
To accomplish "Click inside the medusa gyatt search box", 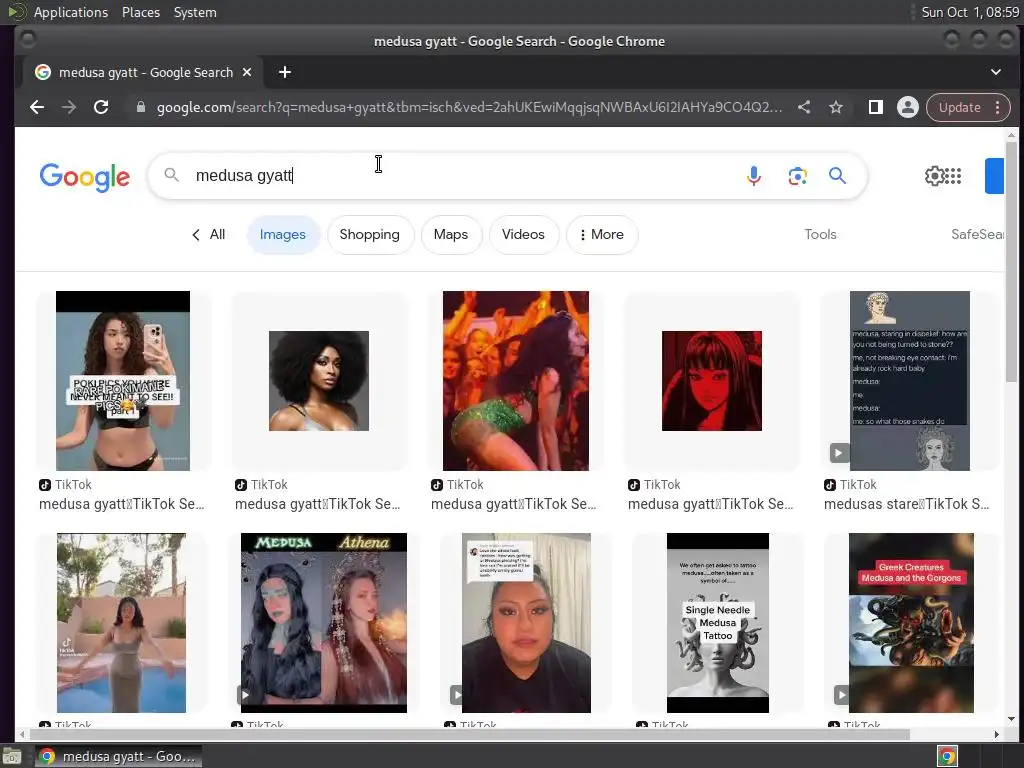I will coord(457,176).
